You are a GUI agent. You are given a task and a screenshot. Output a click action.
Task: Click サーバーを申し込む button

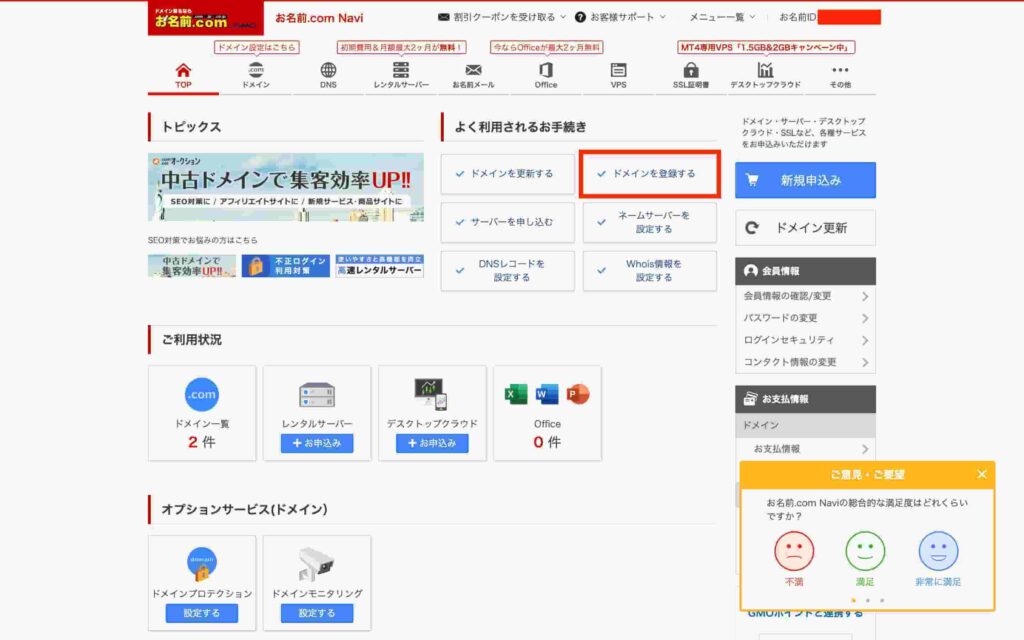[x=507, y=222]
